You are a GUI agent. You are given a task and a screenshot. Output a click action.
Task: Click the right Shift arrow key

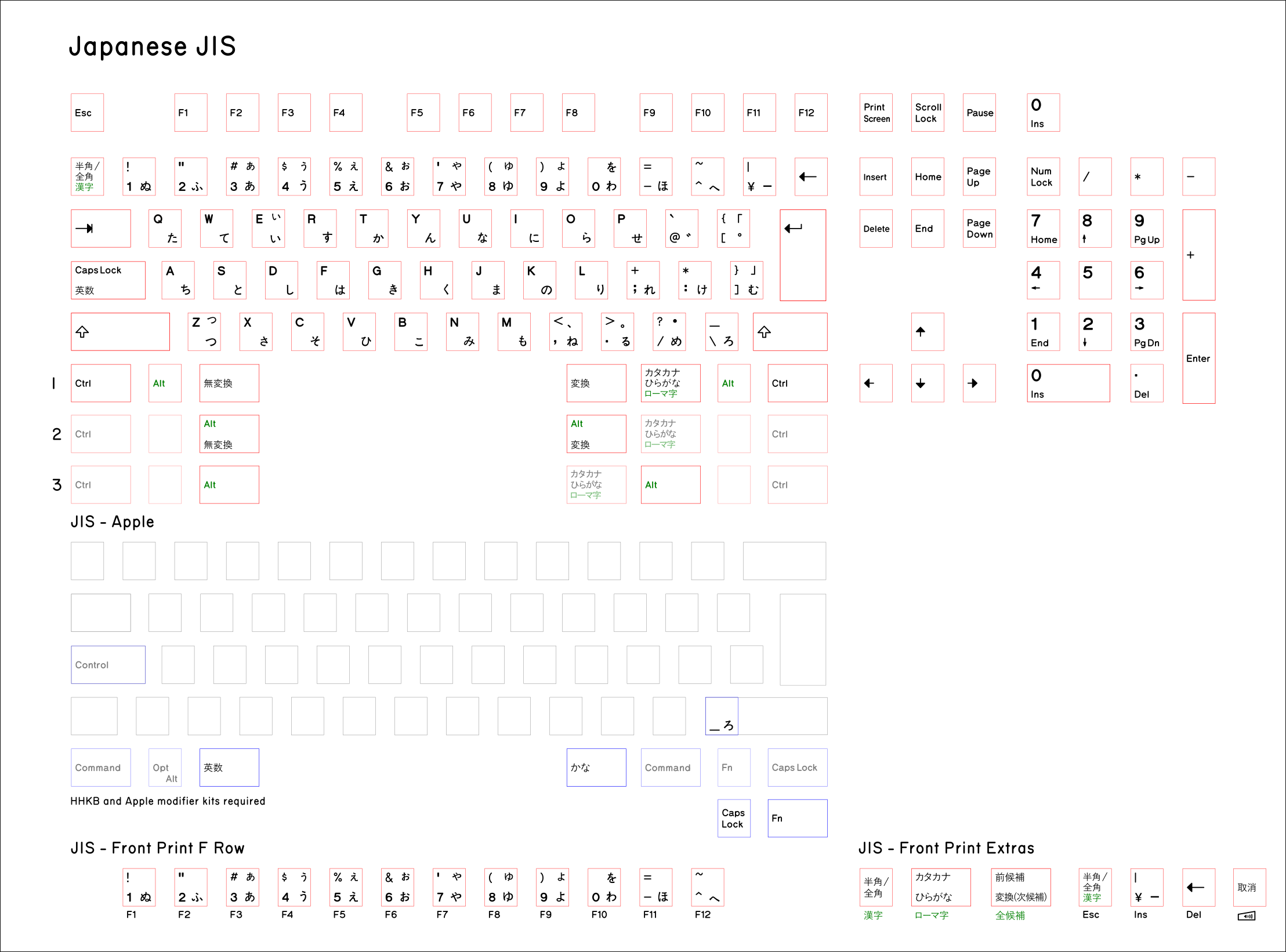(789, 332)
